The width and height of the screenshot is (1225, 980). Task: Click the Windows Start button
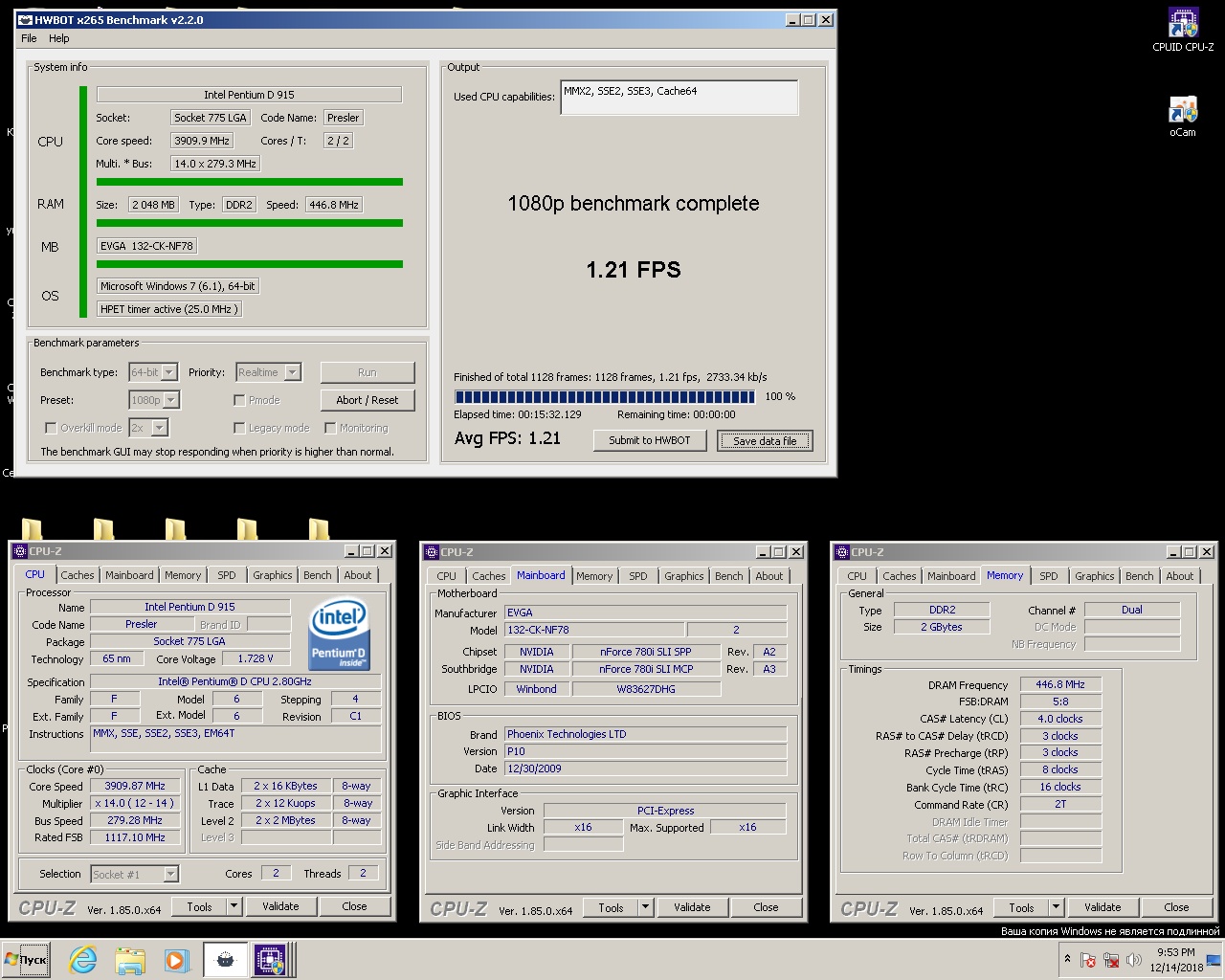tap(26, 960)
